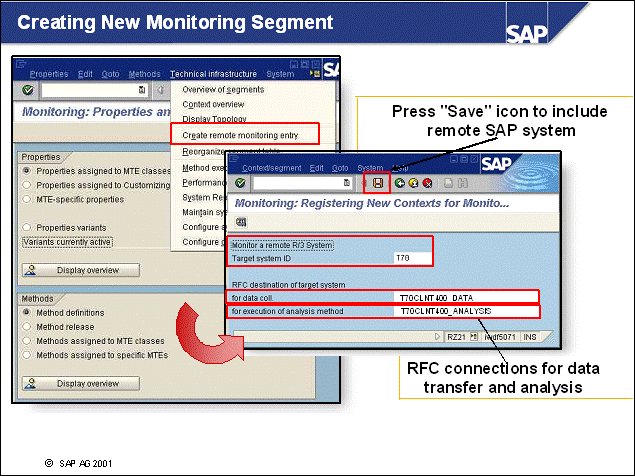Click the 'for data coll.' RFC destination field
The image size is (635, 476).
[x=465, y=297]
